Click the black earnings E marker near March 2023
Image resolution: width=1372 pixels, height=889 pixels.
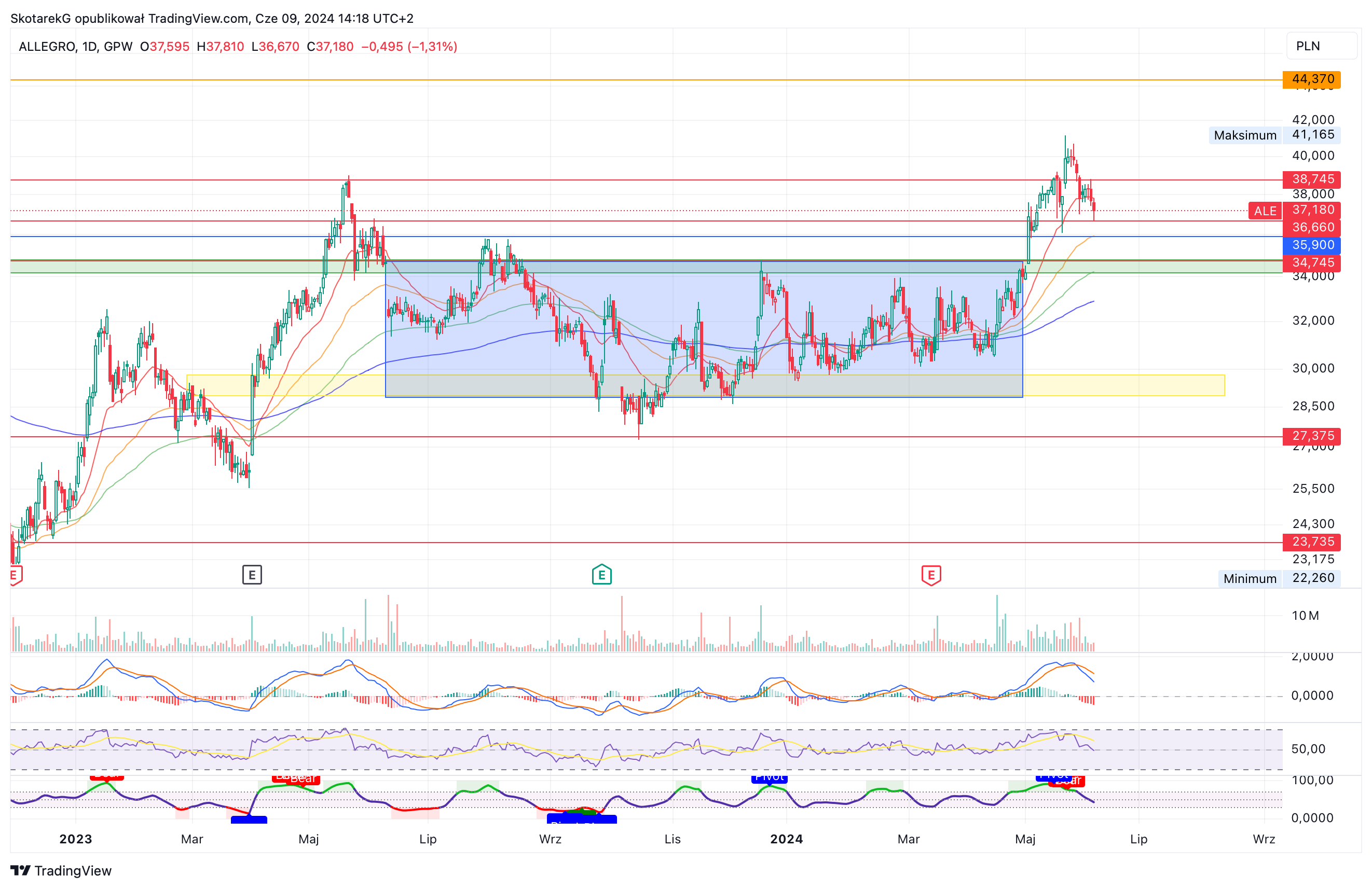(252, 574)
